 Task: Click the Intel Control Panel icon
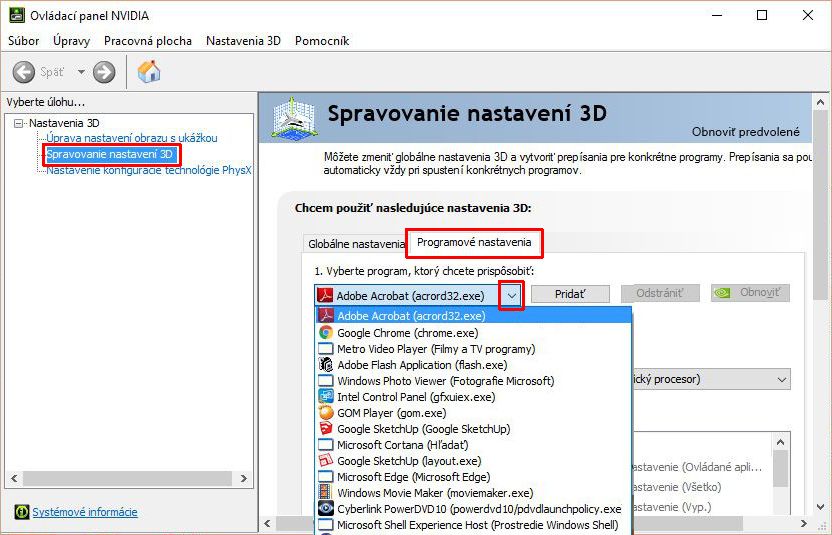(x=326, y=396)
